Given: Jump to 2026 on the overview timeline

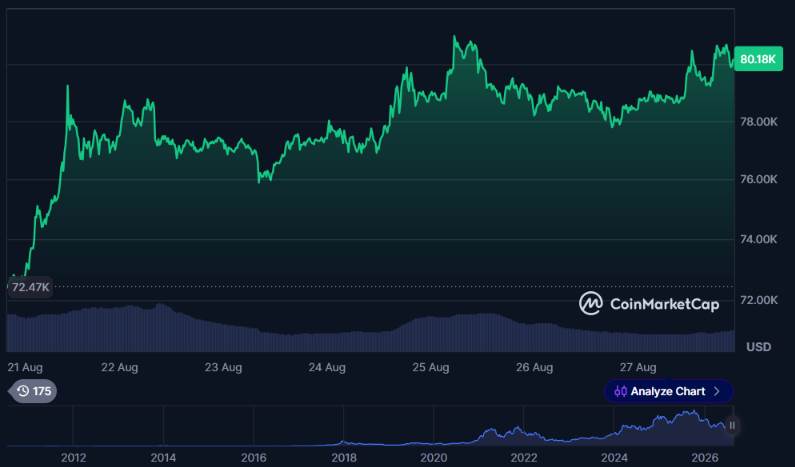Looking at the screenshot, I should (705, 458).
